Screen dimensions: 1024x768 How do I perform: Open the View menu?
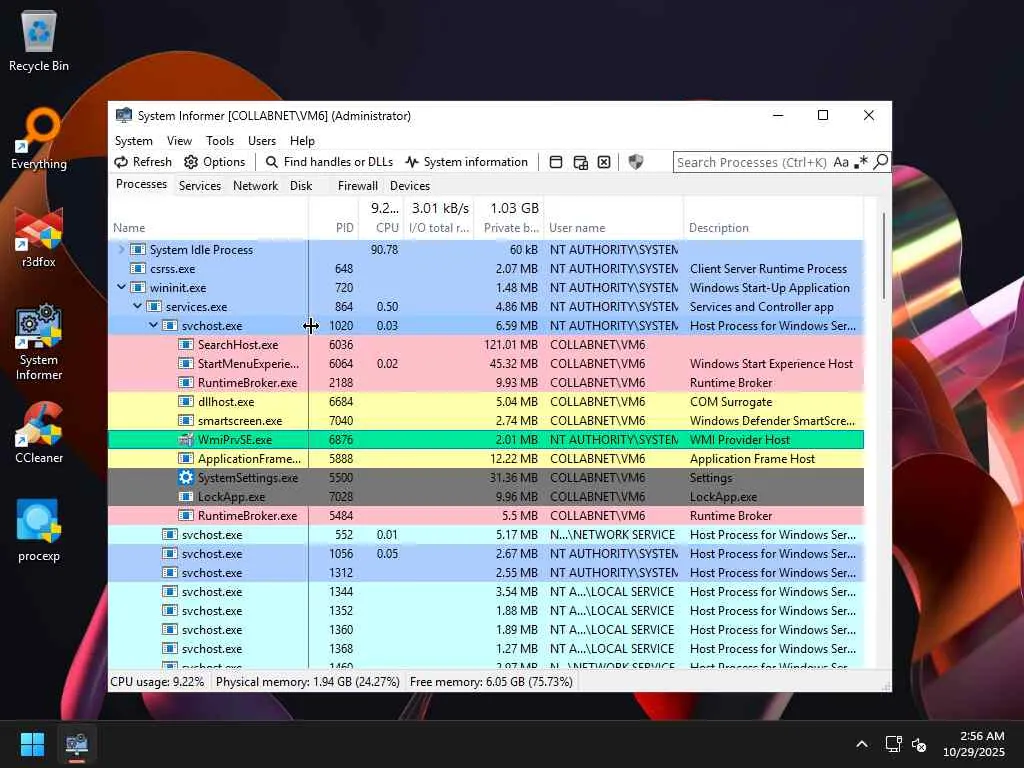tap(179, 141)
